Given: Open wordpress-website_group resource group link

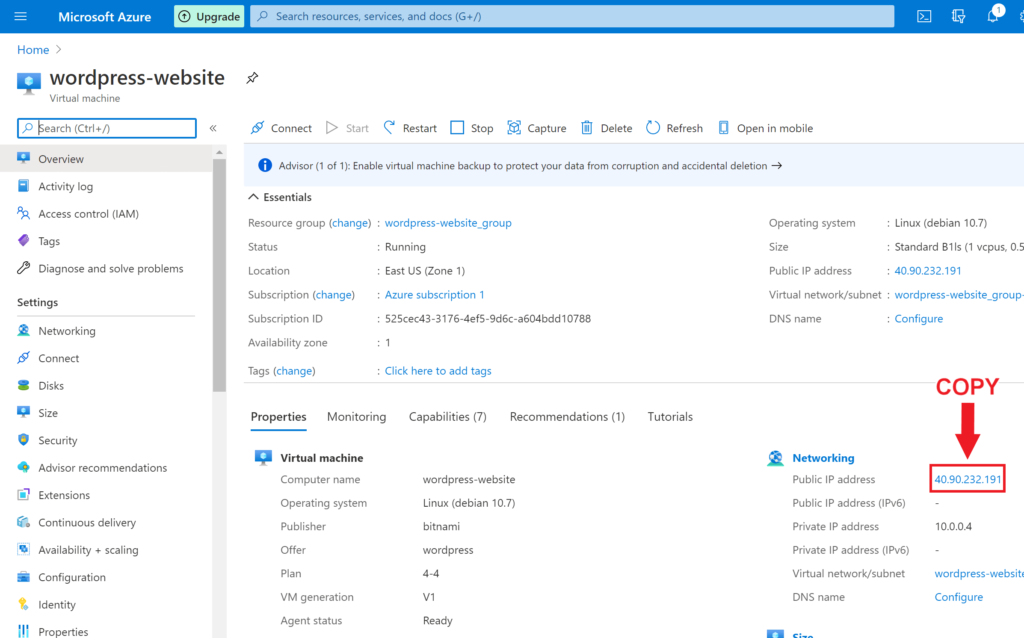Looking at the screenshot, I should (x=448, y=223).
